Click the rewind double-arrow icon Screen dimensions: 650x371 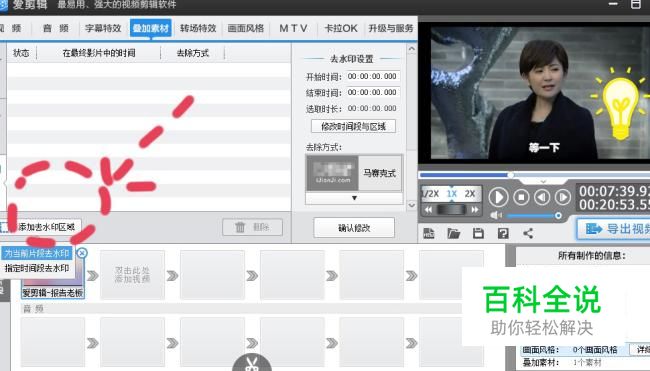coord(428,210)
